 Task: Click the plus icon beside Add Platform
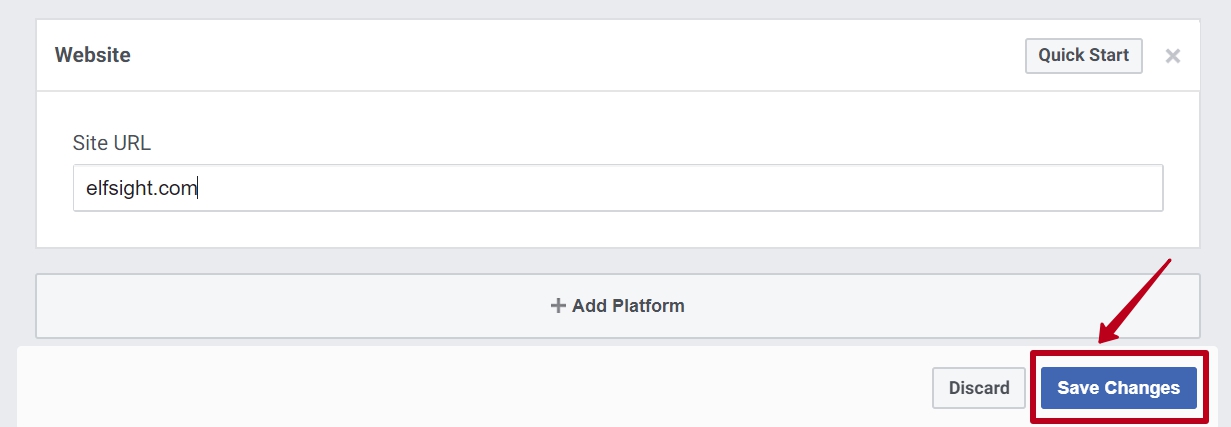point(558,305)
